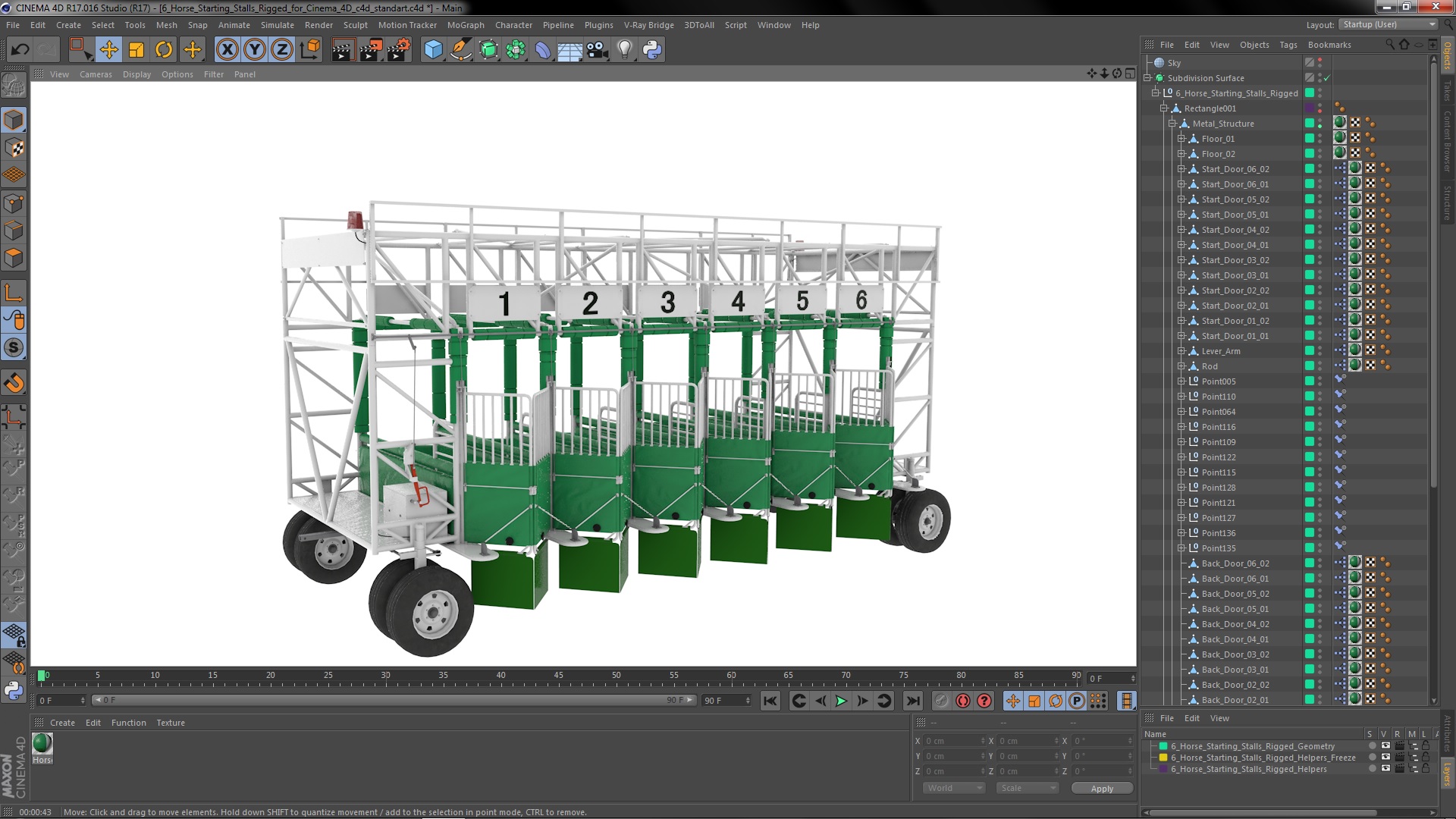1456x819 pixels.
Task: Add a light object
Action: coord(625,50)
